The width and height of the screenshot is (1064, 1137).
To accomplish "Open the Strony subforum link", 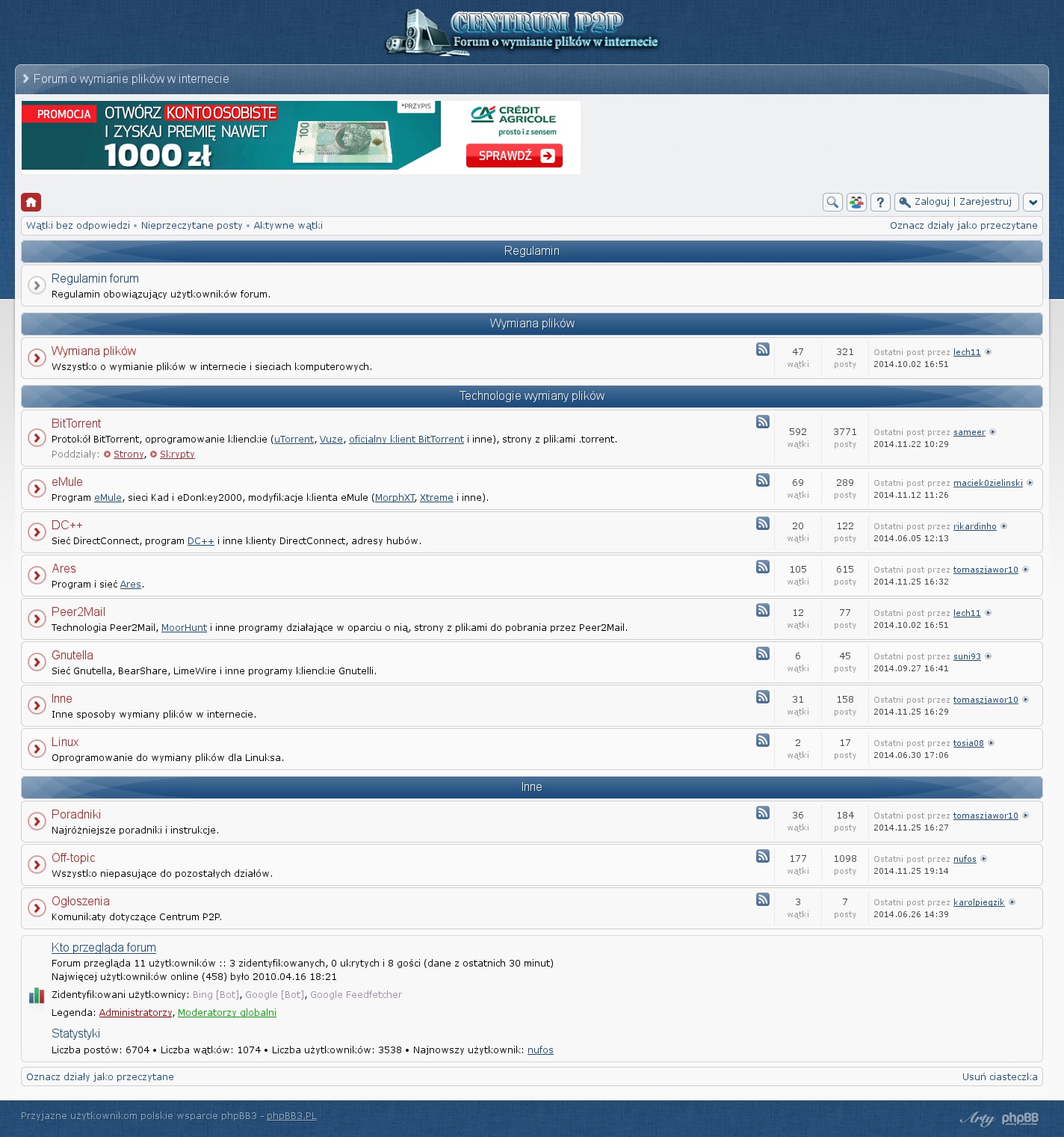I will pyautogui.click(x=128, y=455).
